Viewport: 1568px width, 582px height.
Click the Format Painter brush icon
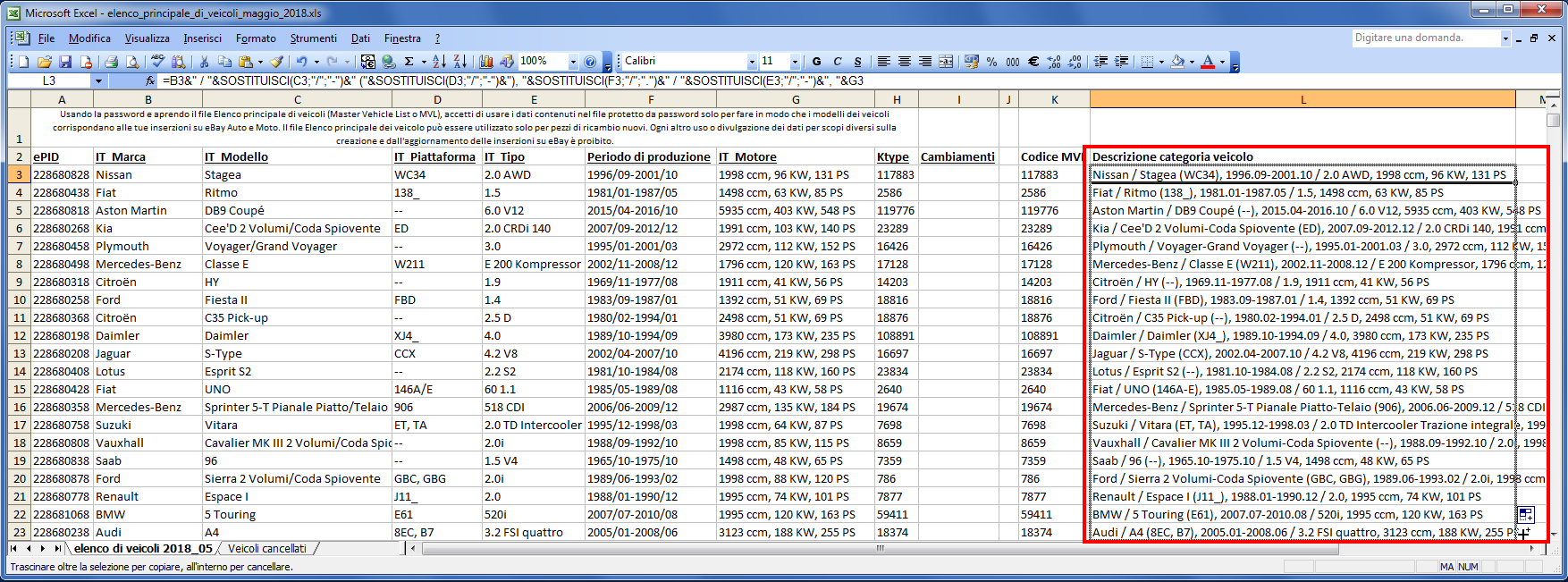click(277, 62)
